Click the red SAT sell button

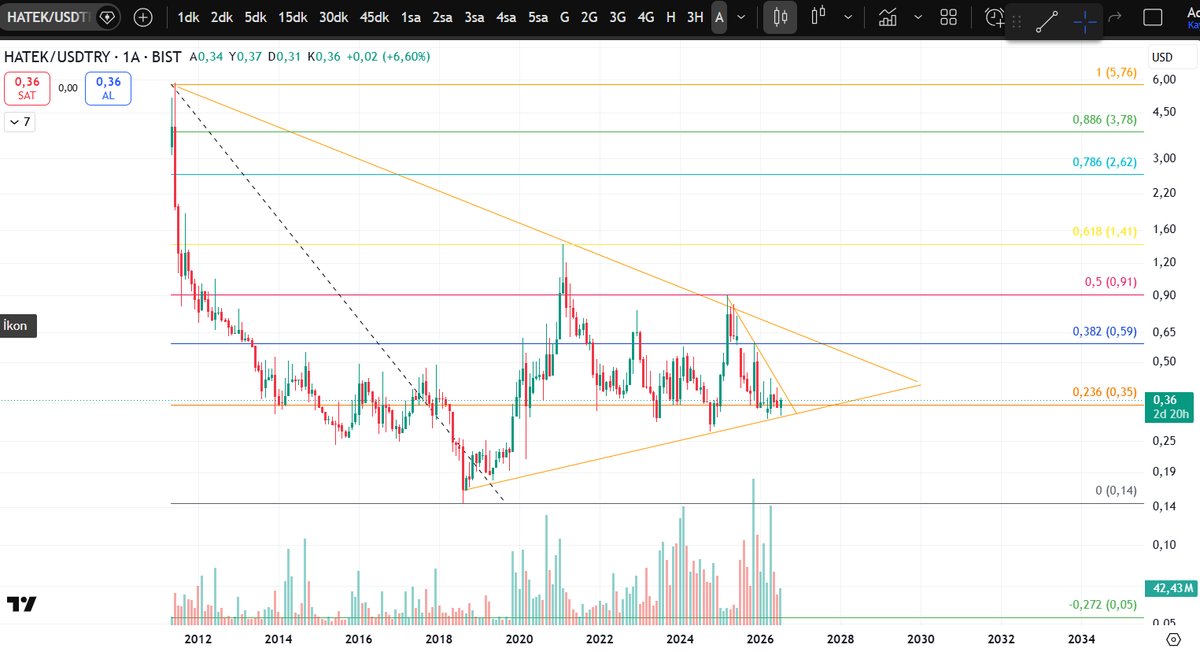tap(27, 89)
